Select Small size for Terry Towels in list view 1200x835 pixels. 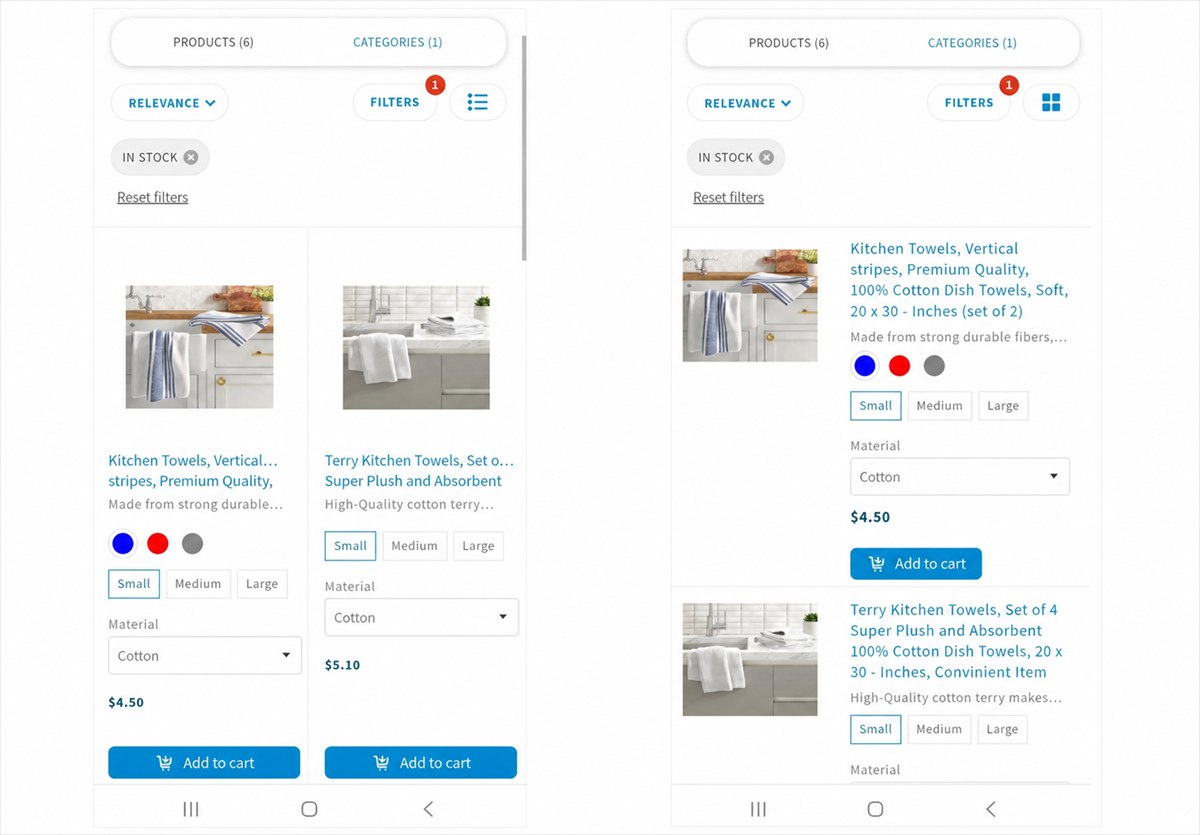point(876,729)
